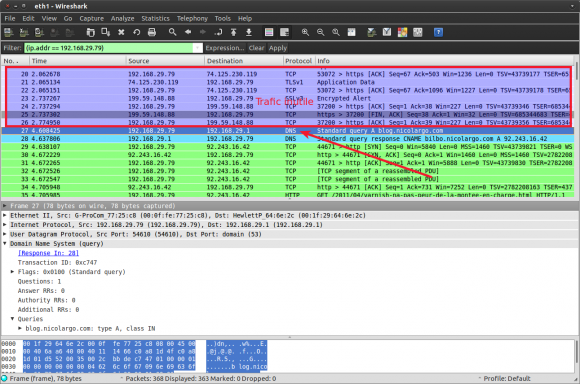Start a new live capture
Viewport: 580px width, 384px height.
coord(39,33)
